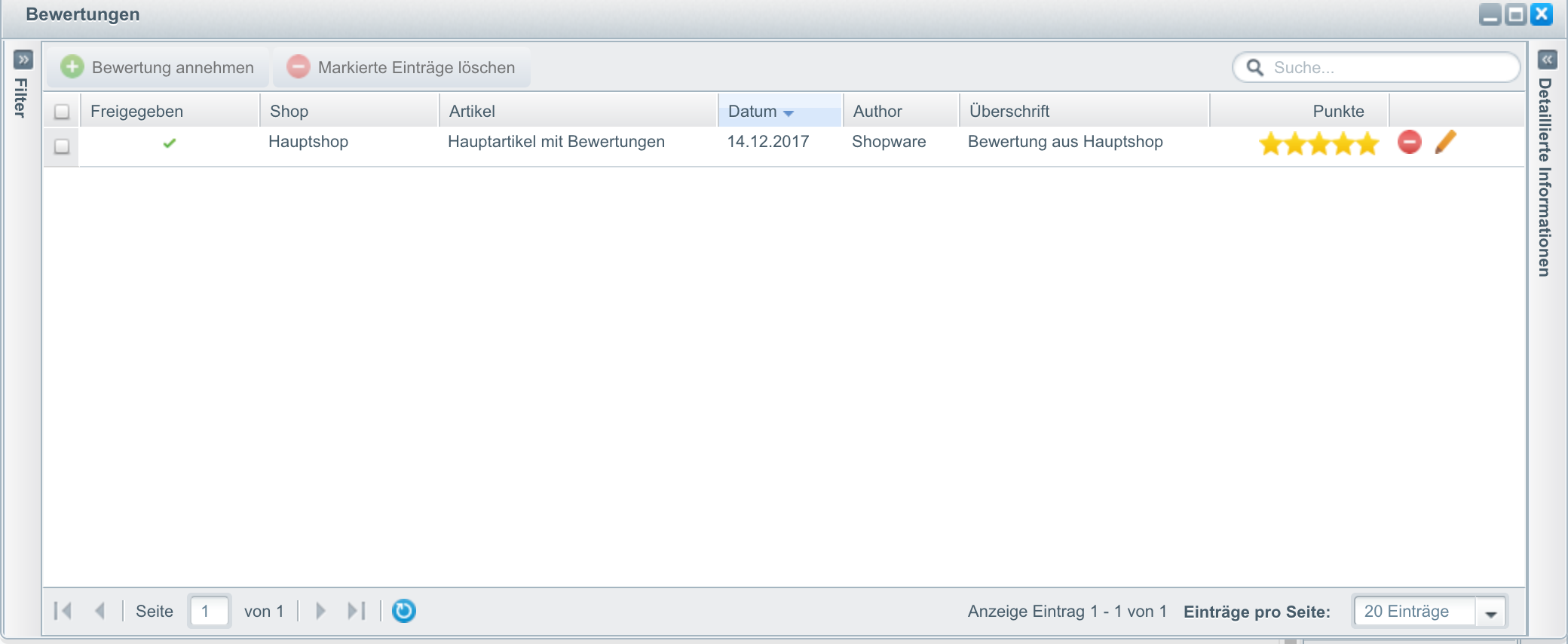Close the Bewertungen window

[x=1542, y=14]
